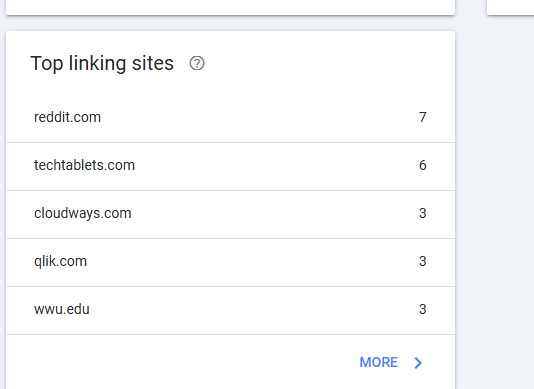Image resolution: width=534 pixels, height=389 pixels.
Task: Click the MORE button
Action: click(x=391, y=362)
